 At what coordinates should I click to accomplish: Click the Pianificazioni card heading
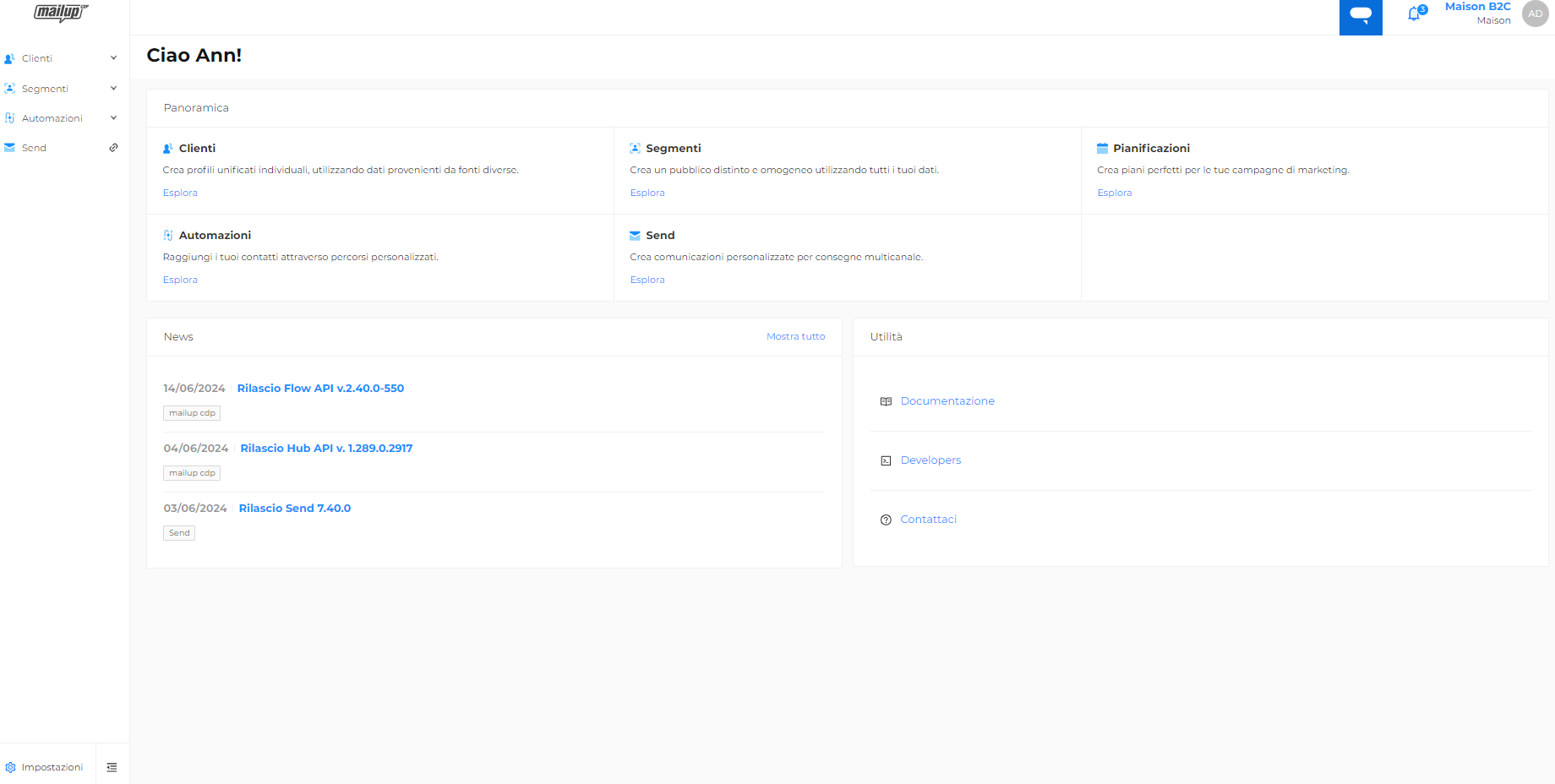(1151, 149)
